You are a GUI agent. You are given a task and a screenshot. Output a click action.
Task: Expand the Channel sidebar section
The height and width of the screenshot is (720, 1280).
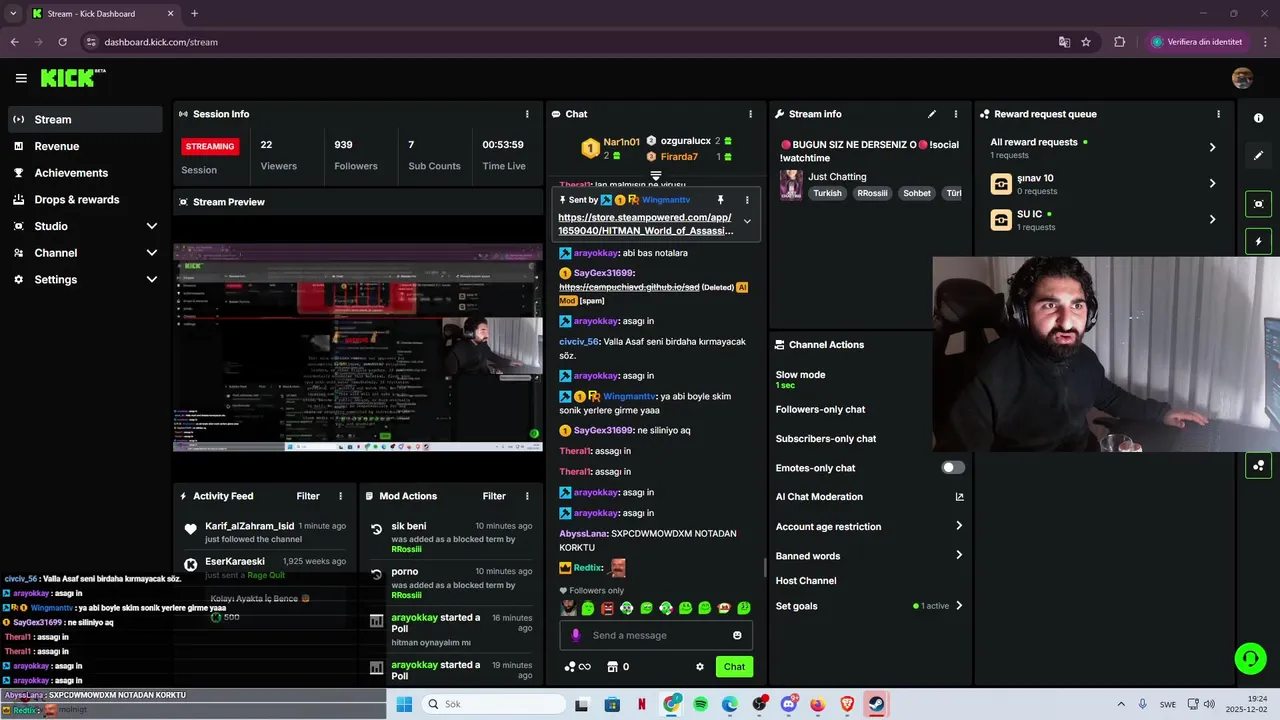pos(152,253)
